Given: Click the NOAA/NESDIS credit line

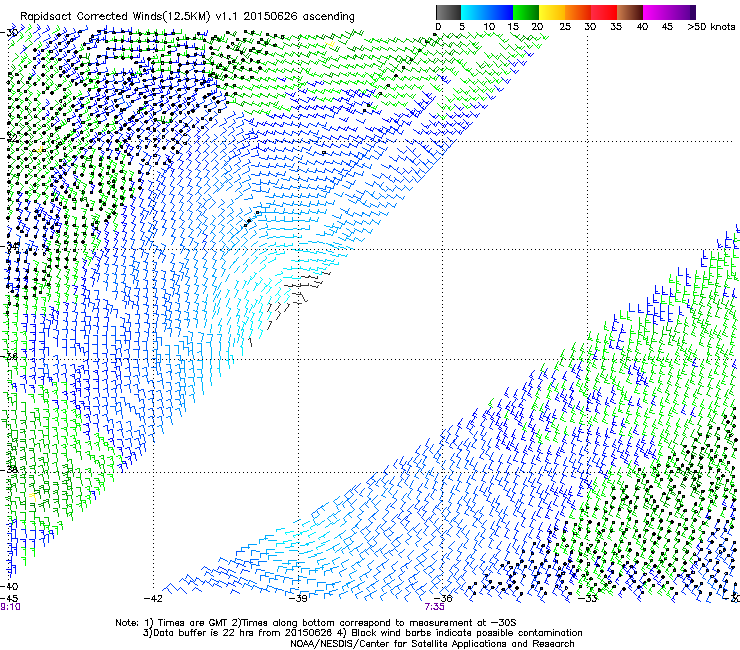Looking at the screenshot, I should tap(432, 644).
